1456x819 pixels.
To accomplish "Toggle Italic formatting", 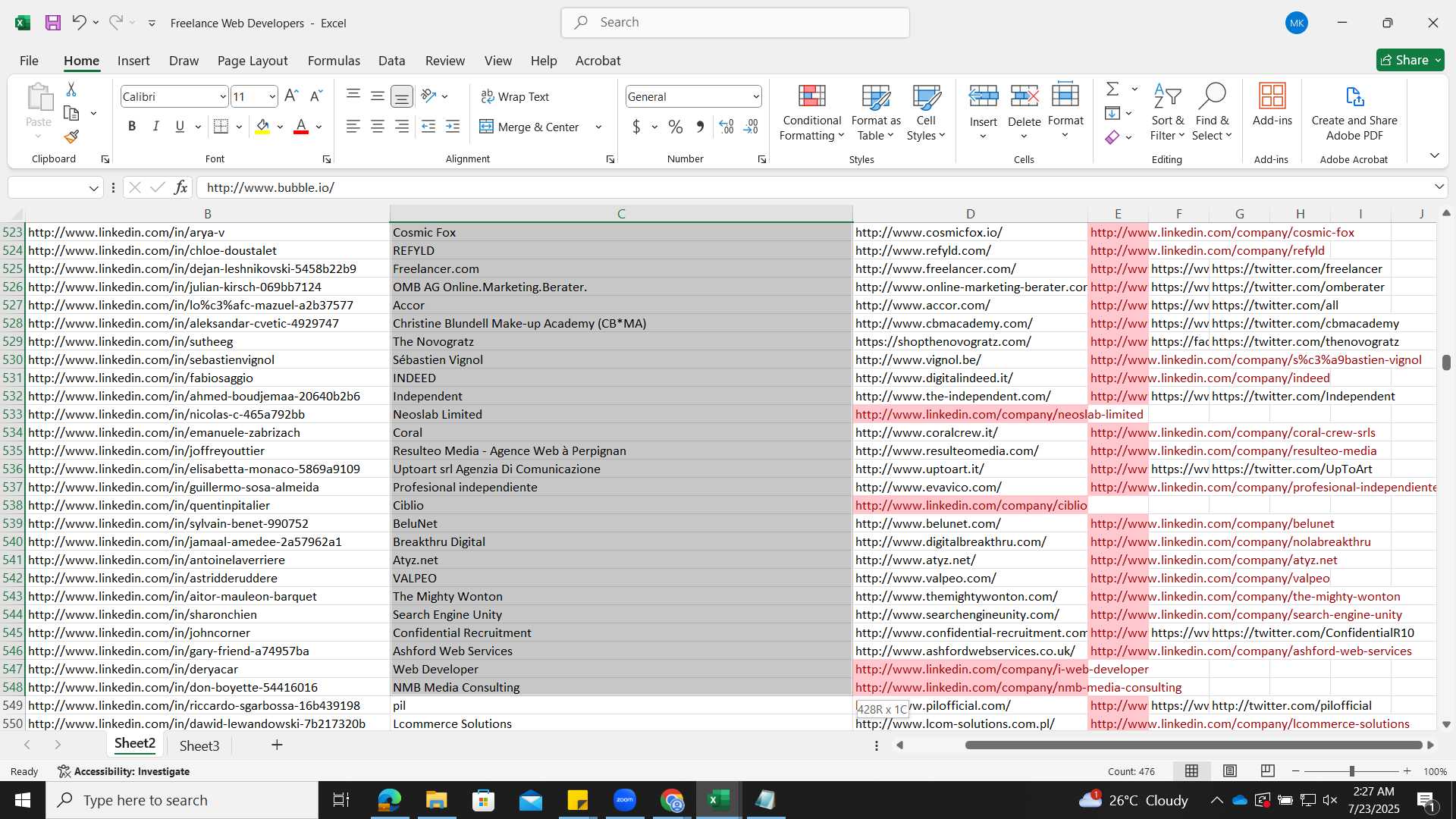I will 156,127.
